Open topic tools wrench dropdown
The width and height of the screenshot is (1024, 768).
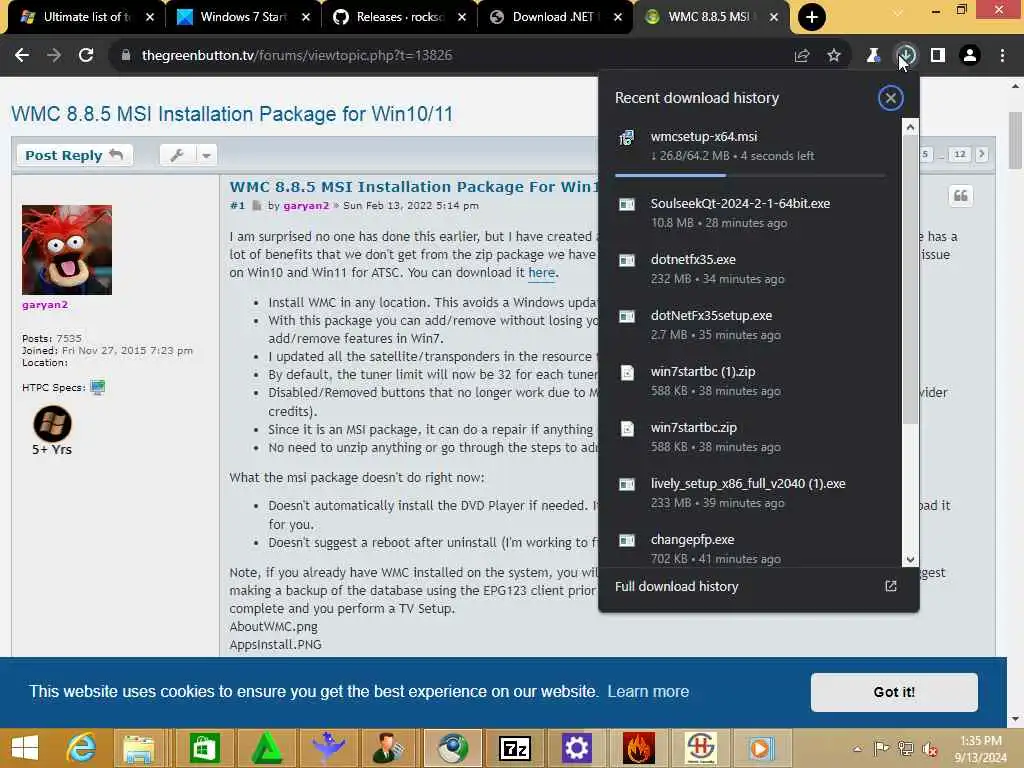[x=189, y=155]
